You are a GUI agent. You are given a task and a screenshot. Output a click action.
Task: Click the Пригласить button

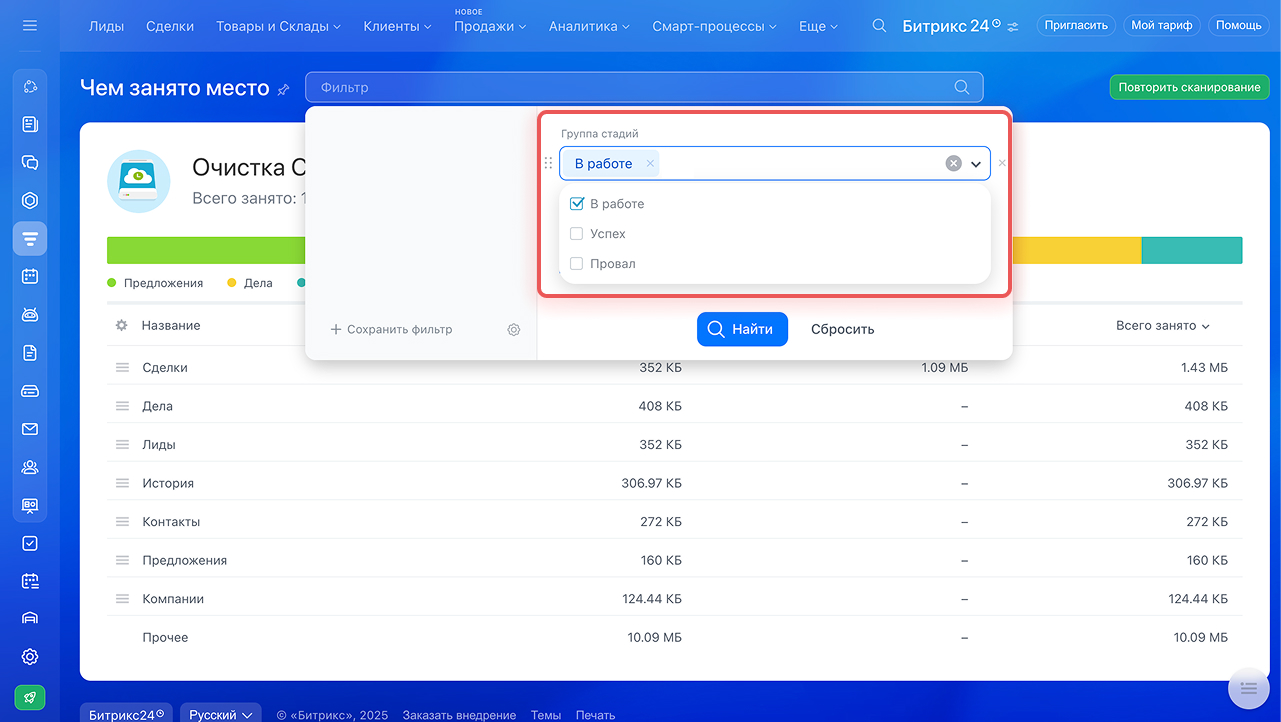pyautogui.click(x=1075, y=25)
